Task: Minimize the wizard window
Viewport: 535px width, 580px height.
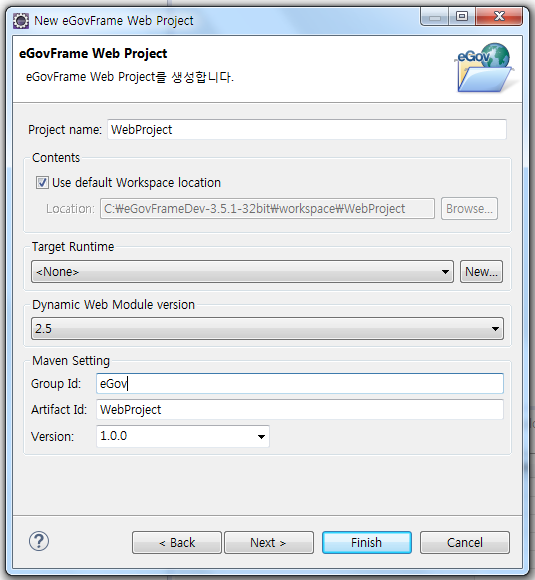Action: pyautogui.click(x=435, y=16)
